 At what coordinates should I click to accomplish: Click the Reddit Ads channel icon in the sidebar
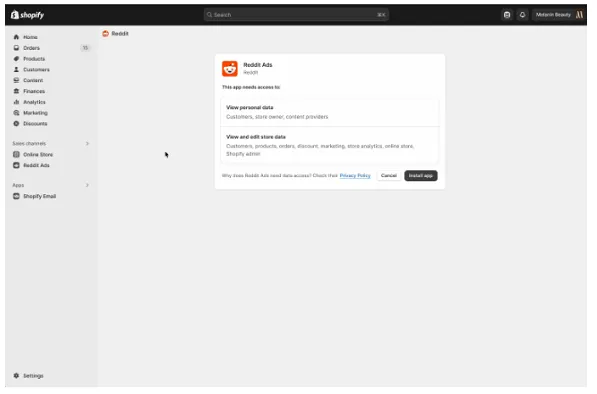pyautogui.click(x=16, y=165)
